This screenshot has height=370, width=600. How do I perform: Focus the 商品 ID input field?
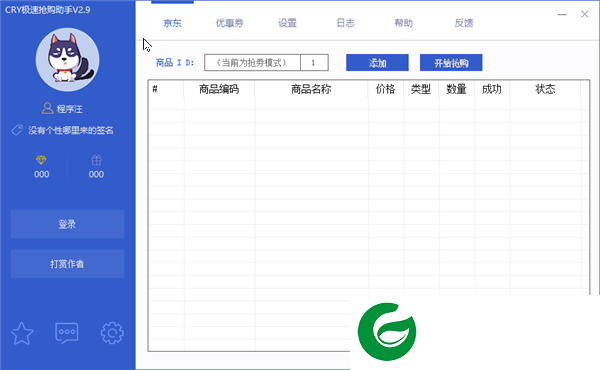pyautogui.click(x=252, y=62)
